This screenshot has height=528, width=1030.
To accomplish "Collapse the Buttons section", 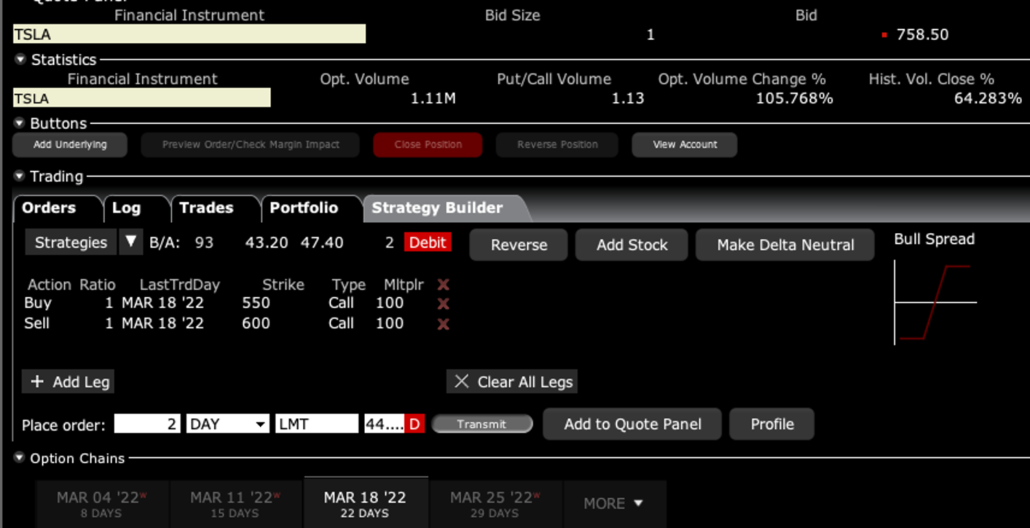I will click(x=21, y=124).
